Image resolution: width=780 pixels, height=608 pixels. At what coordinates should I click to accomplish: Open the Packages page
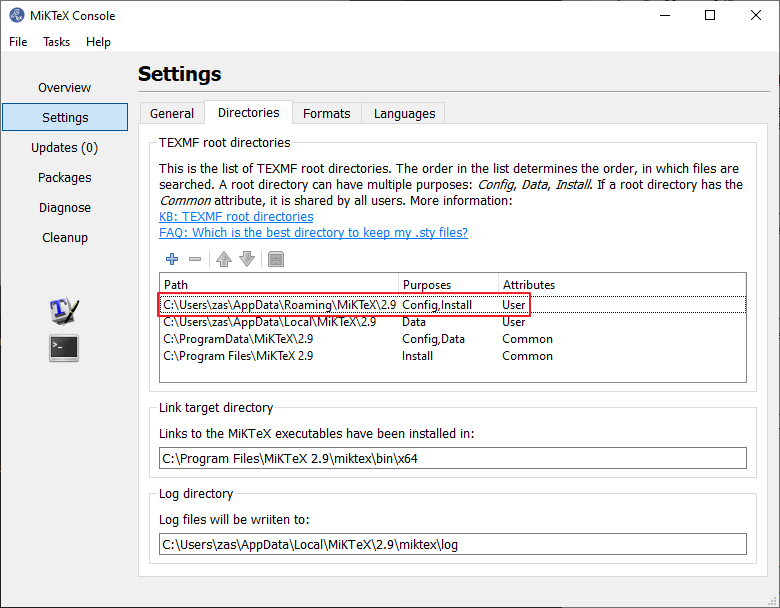click(65, 178)
